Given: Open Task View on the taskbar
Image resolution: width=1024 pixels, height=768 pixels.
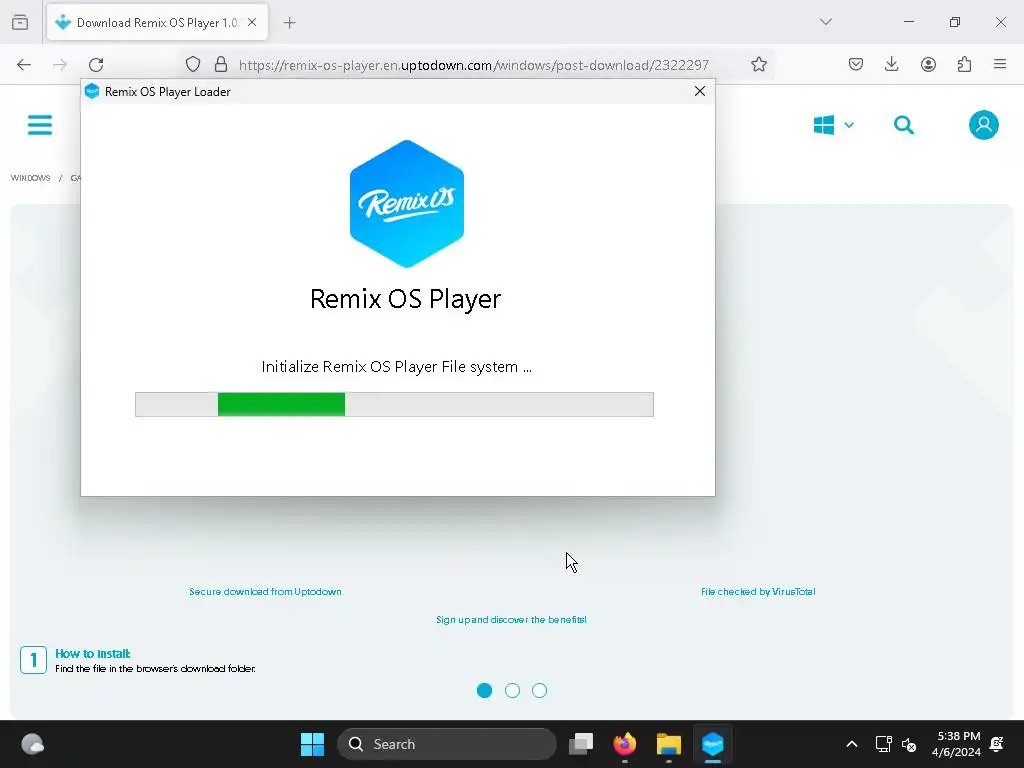Looking at the screenshot, I should coord(581,744).
